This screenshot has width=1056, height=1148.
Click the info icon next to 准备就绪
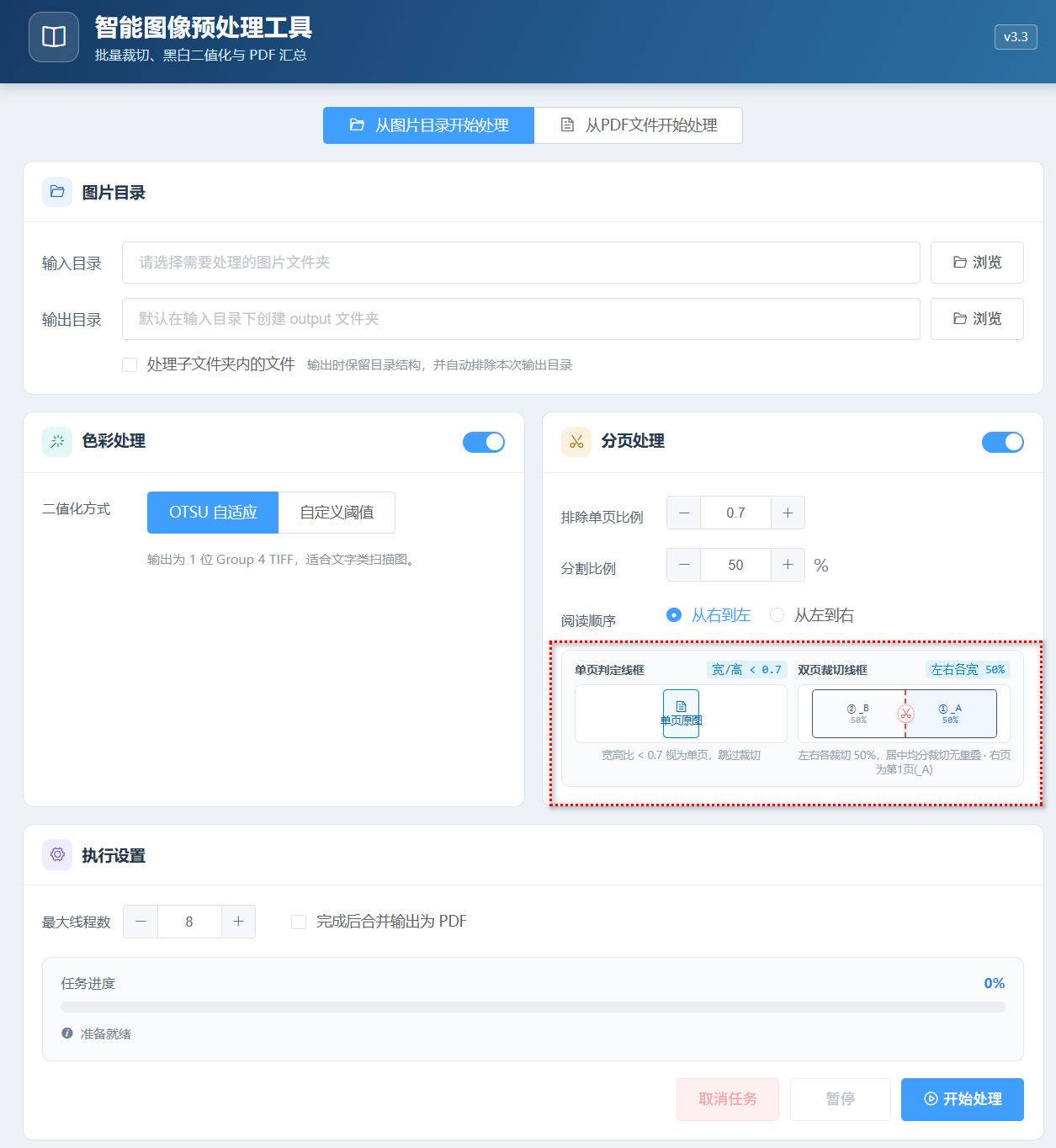click(67, 1034)
